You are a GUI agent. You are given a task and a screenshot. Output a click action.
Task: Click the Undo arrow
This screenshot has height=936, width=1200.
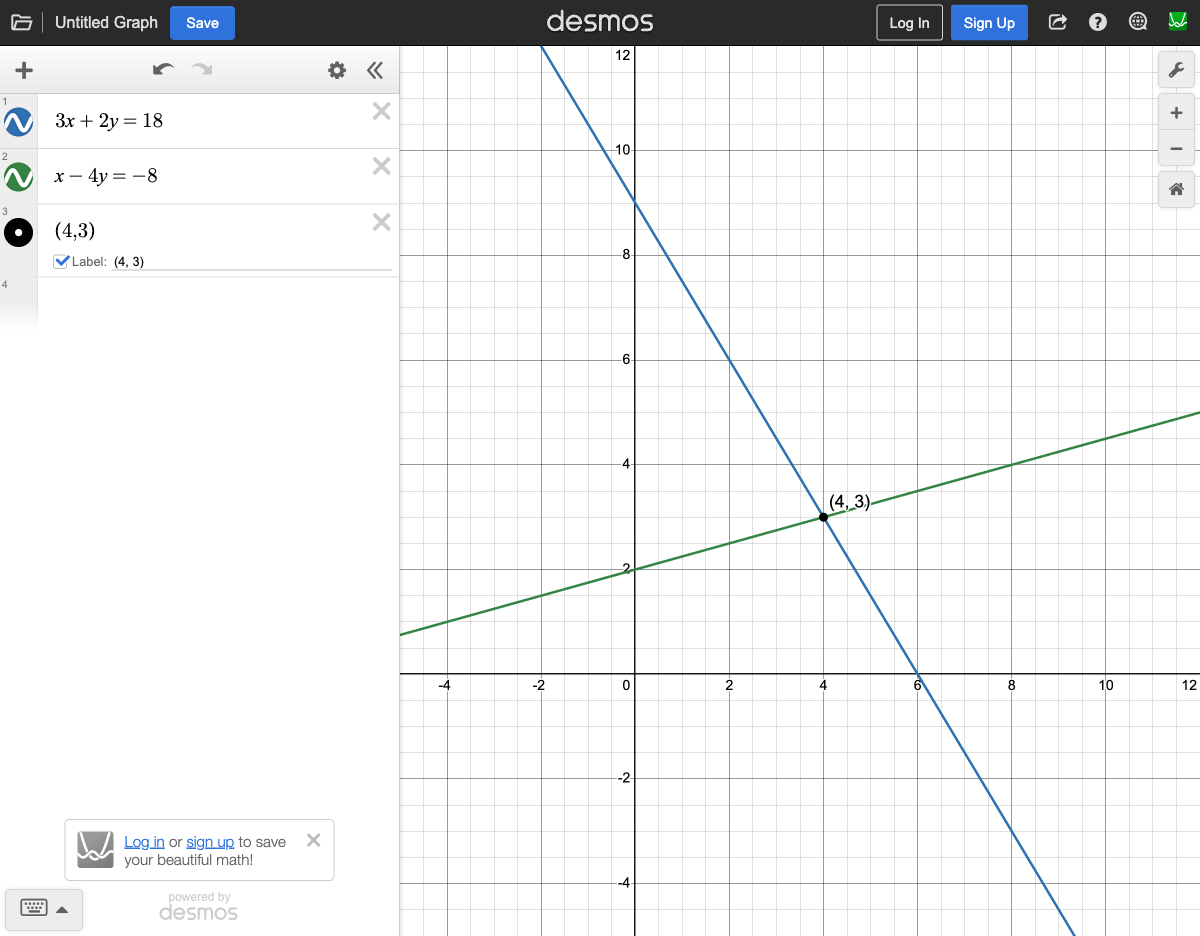point(163,69)
